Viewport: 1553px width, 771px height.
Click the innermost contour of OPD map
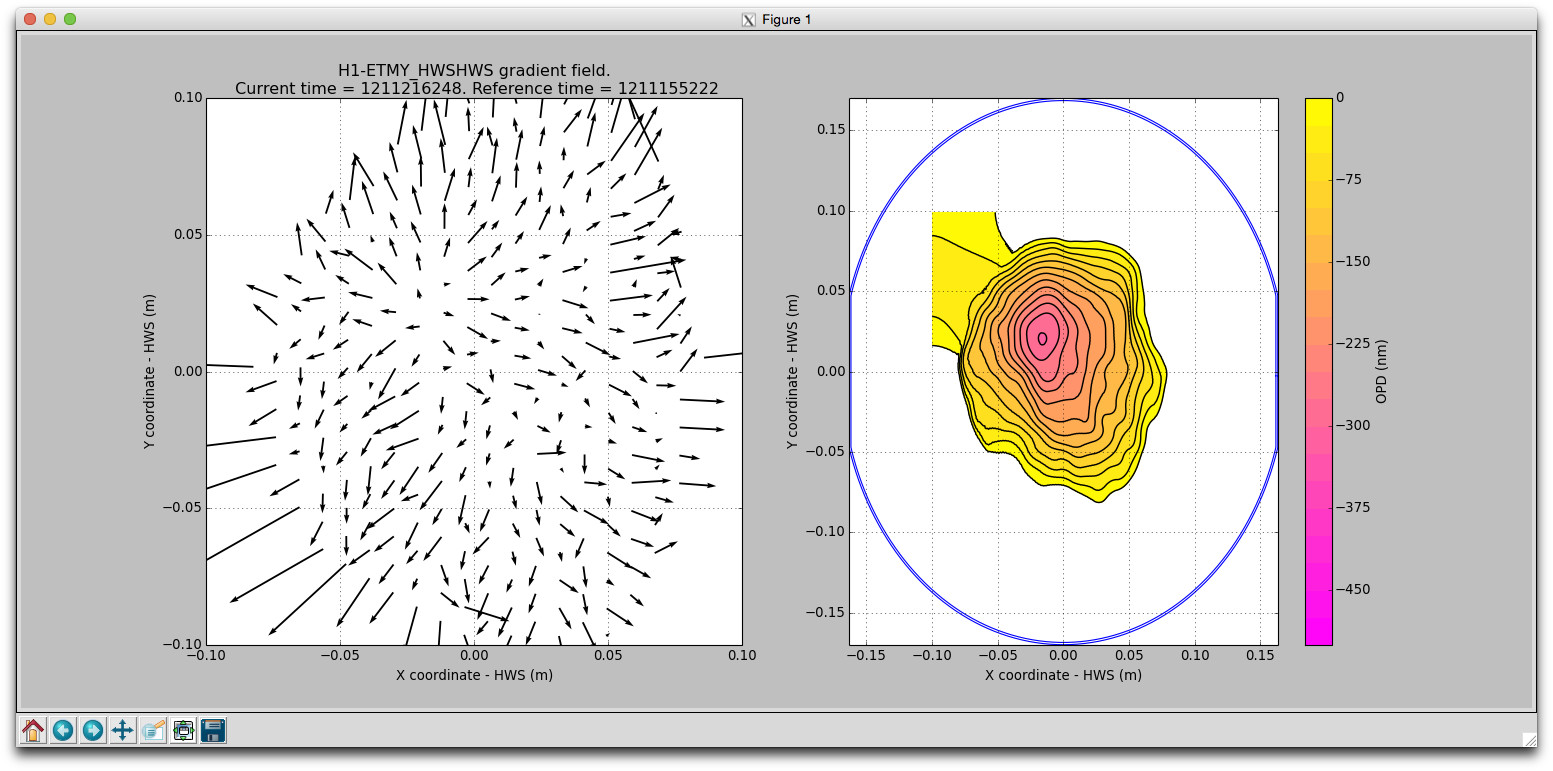[1042, 339]
